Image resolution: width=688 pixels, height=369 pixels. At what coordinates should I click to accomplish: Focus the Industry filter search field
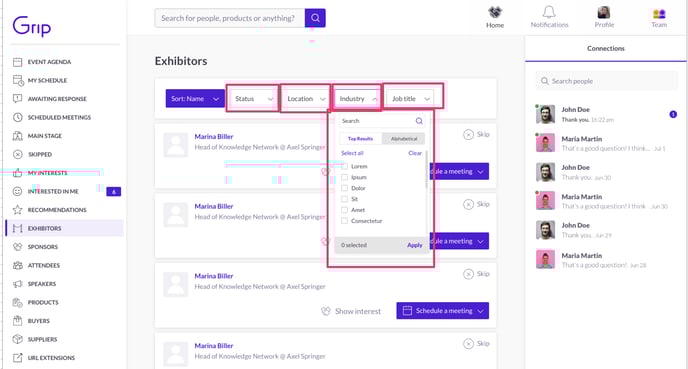[x=382, y=121]
